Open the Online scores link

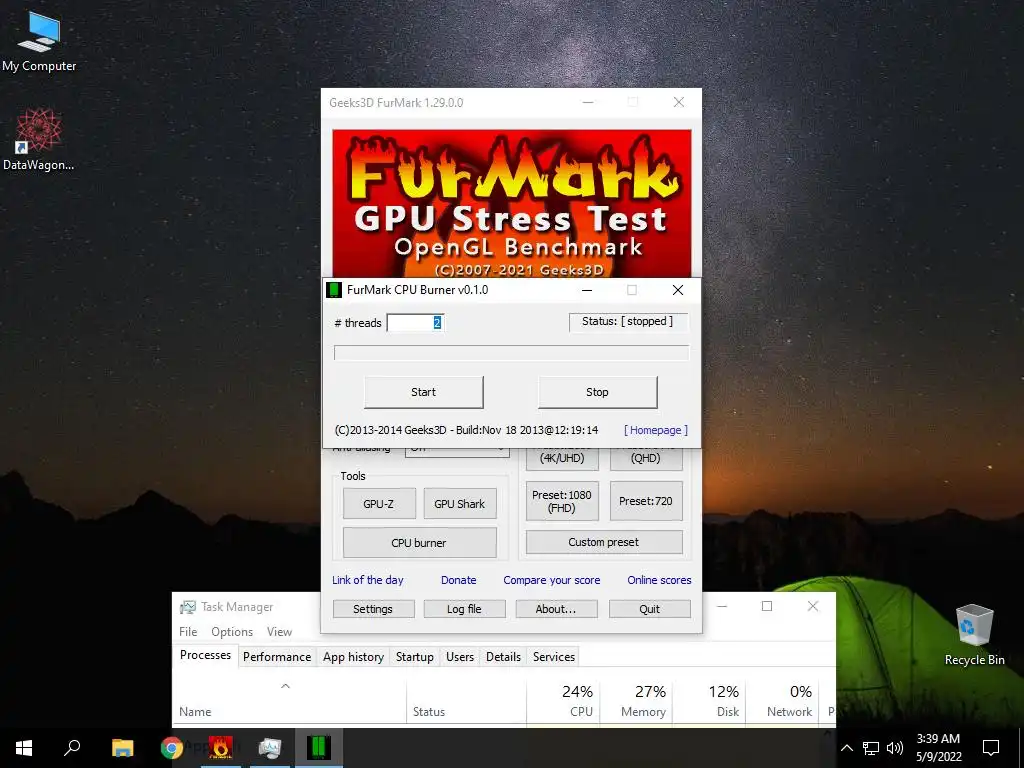[x=659, y=580]
